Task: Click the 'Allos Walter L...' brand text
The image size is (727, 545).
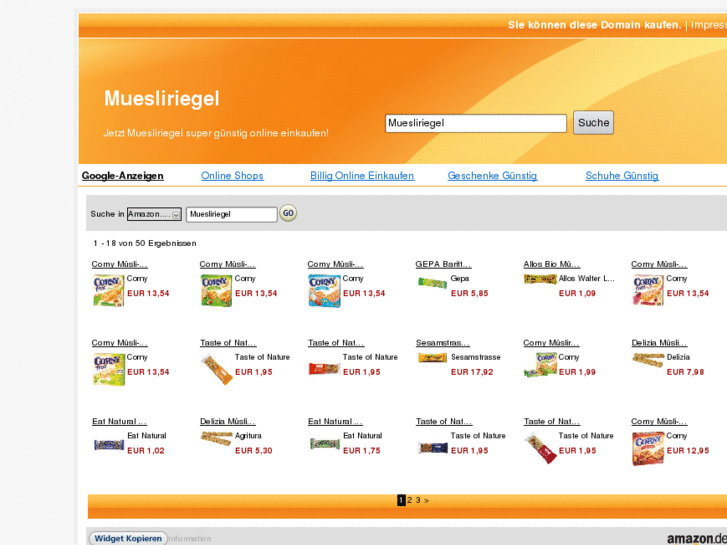Action: pyautogui.click(x=587, y=278)
